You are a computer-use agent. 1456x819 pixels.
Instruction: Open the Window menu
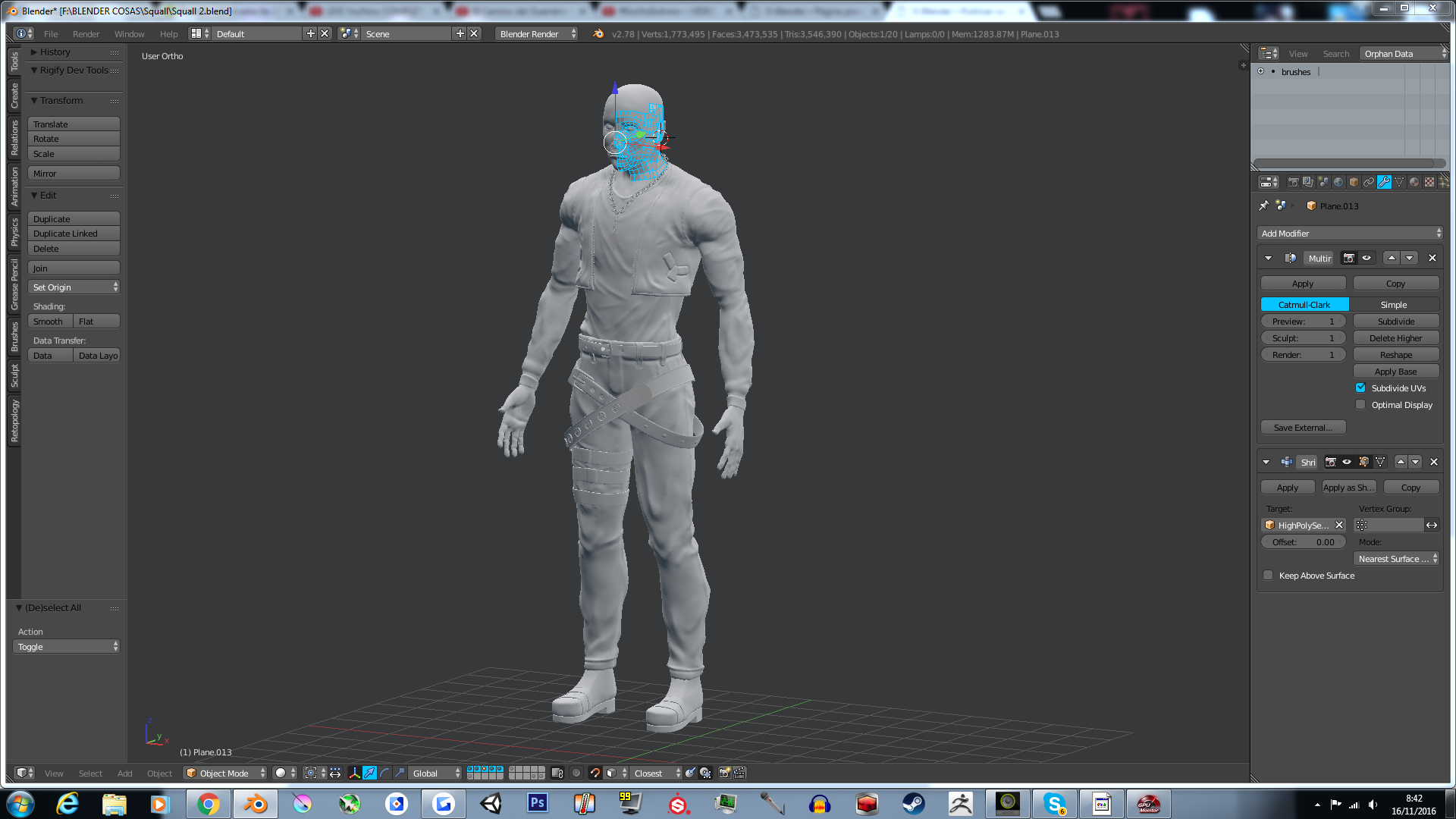pos(129,33)
